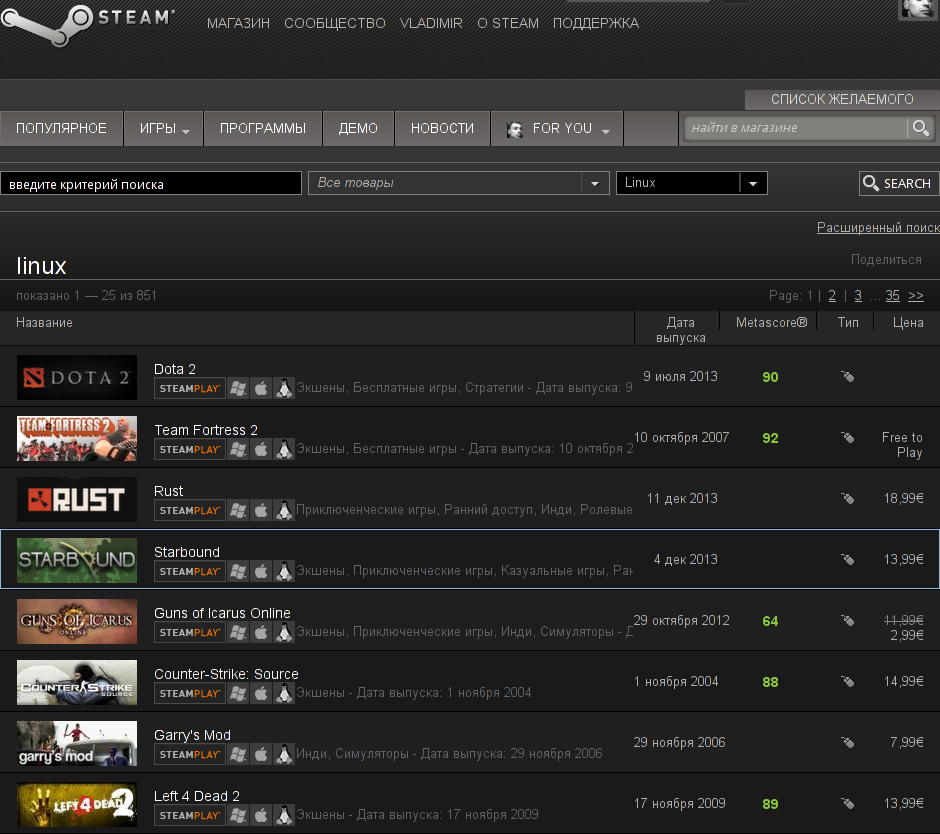Switch to the ПРОГРАММЫ tab
This screenshot has width=940, height=834.
click(x=263, y=128)
